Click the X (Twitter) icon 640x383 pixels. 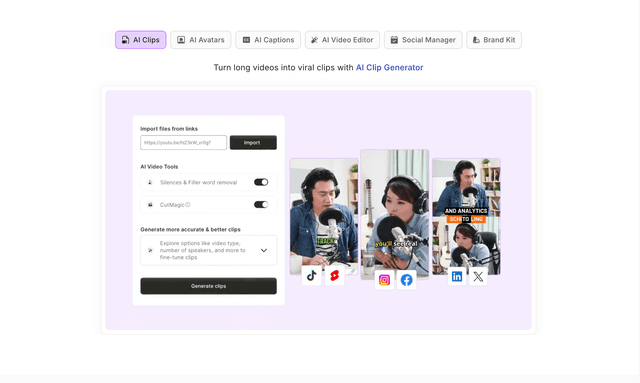click(x=478, y=276)
